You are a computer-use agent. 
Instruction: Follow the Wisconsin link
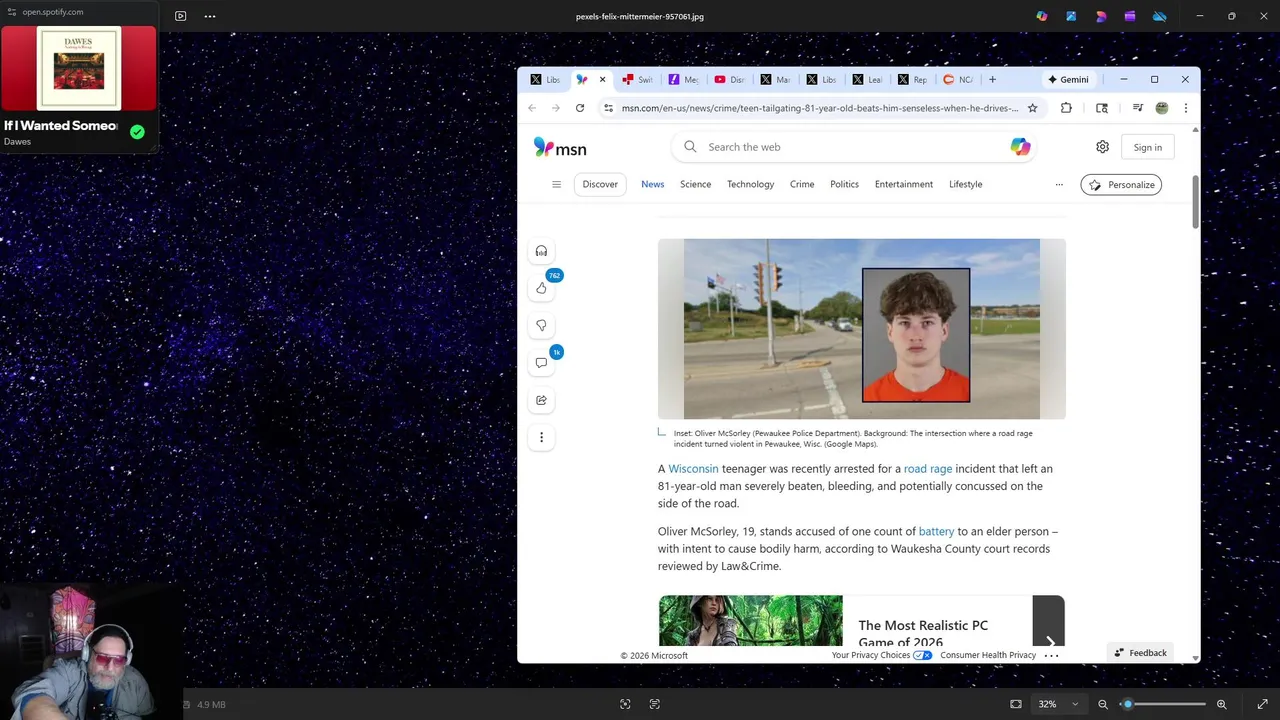(x=693, y=469)
